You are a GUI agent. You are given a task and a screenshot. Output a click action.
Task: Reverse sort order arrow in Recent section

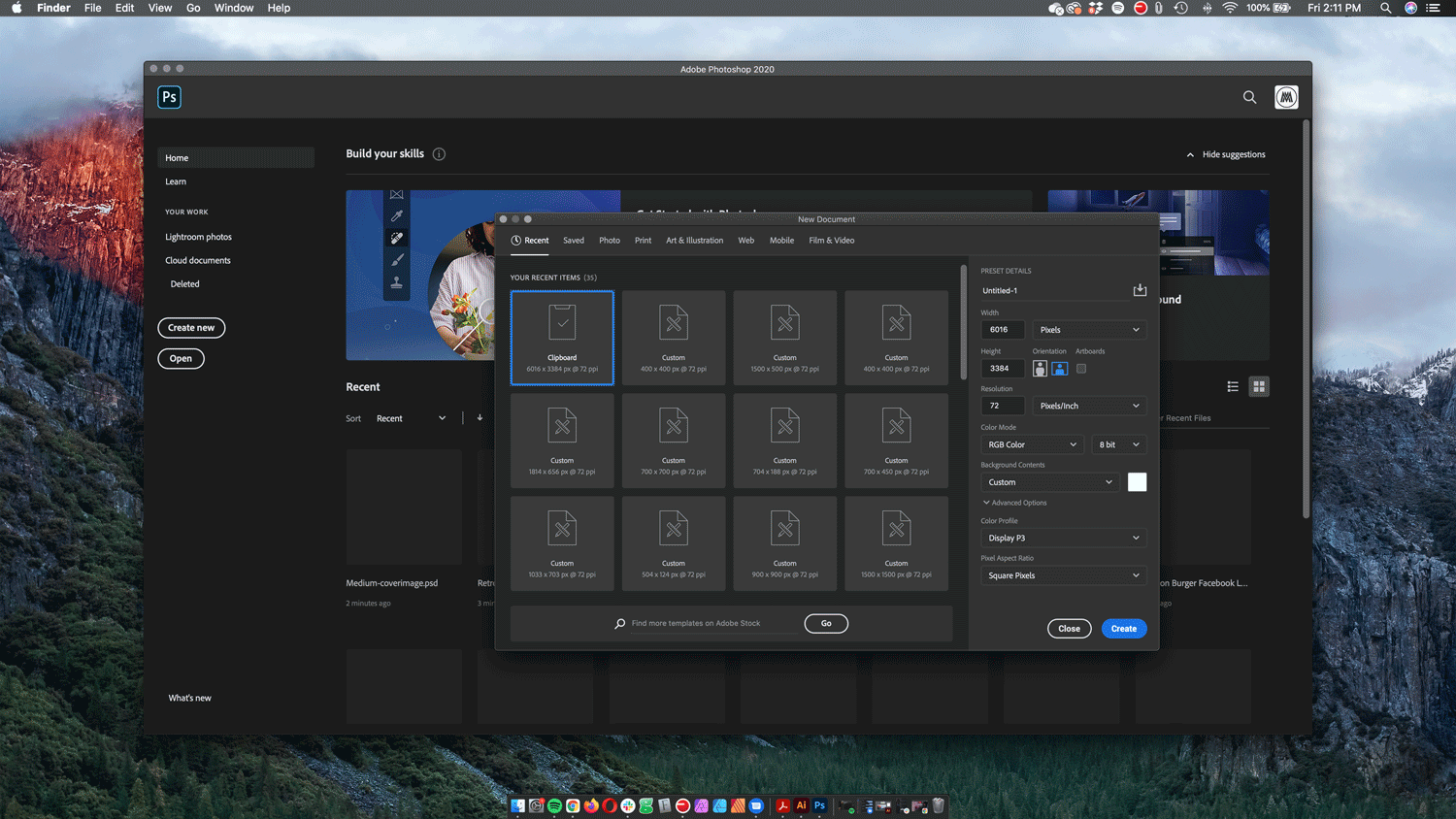click(480, 418)
